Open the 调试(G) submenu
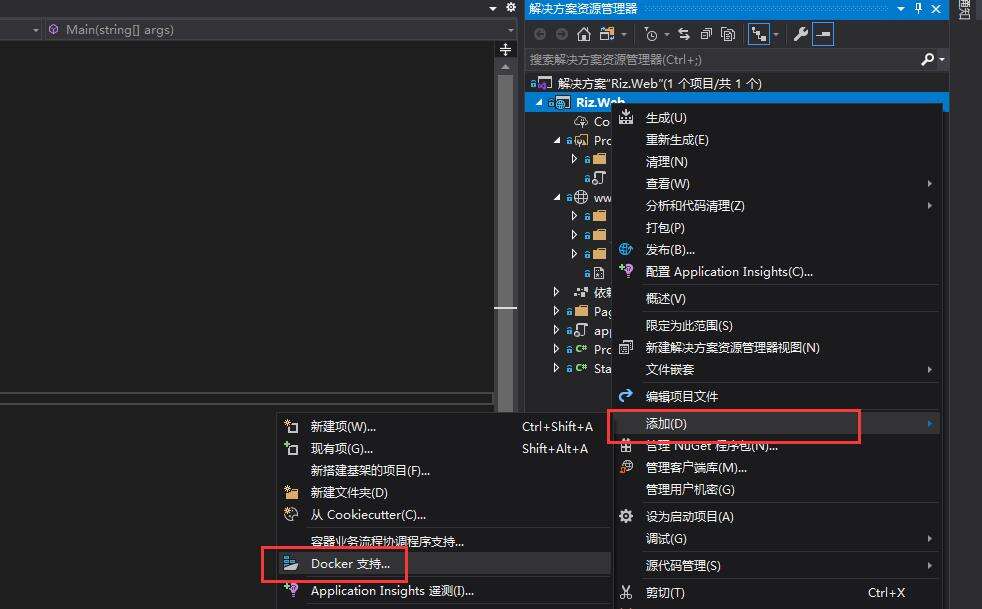The height and width of the screenshot is (609, 982). point(777,538)
